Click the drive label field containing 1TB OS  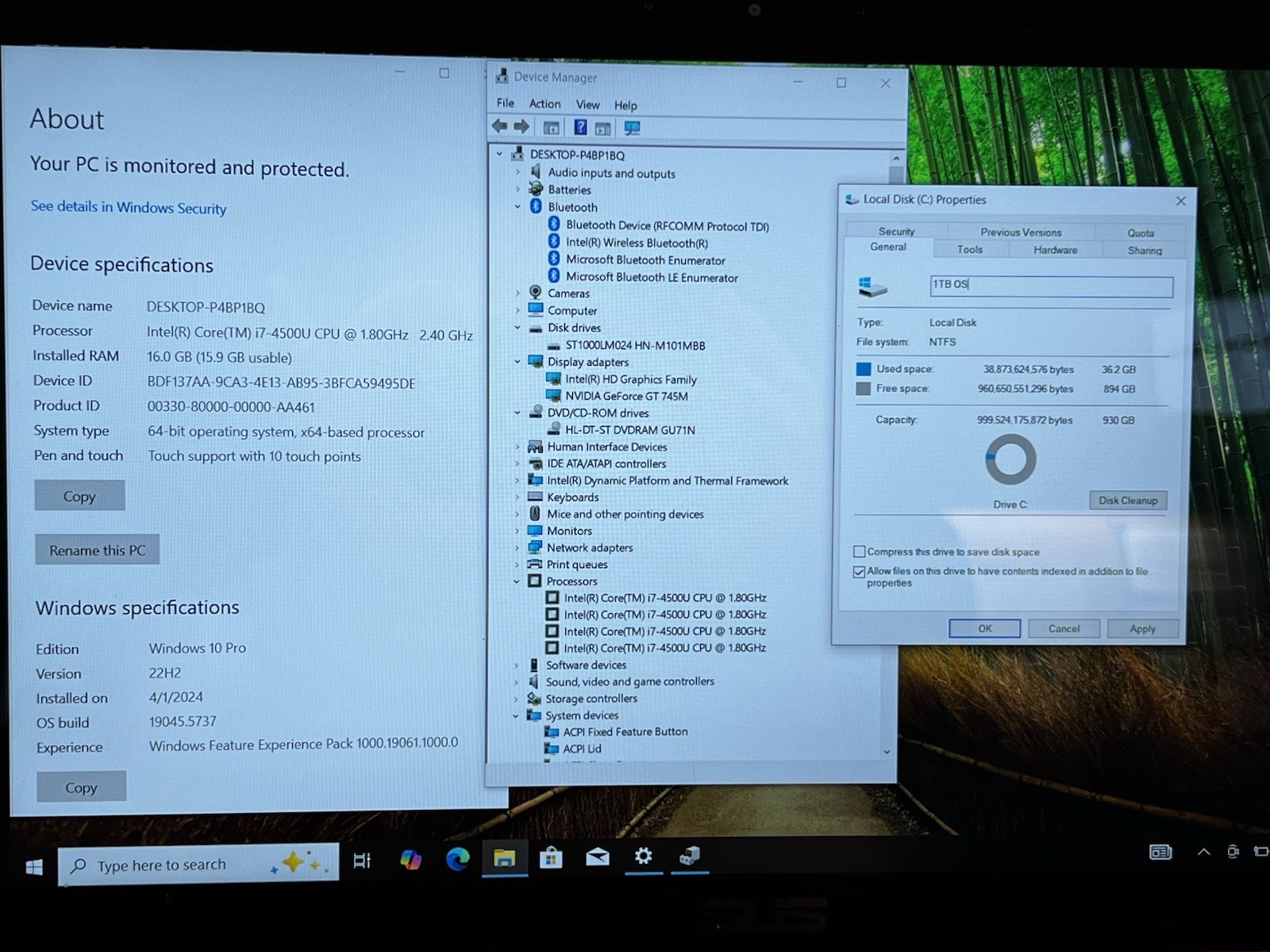1051,286
